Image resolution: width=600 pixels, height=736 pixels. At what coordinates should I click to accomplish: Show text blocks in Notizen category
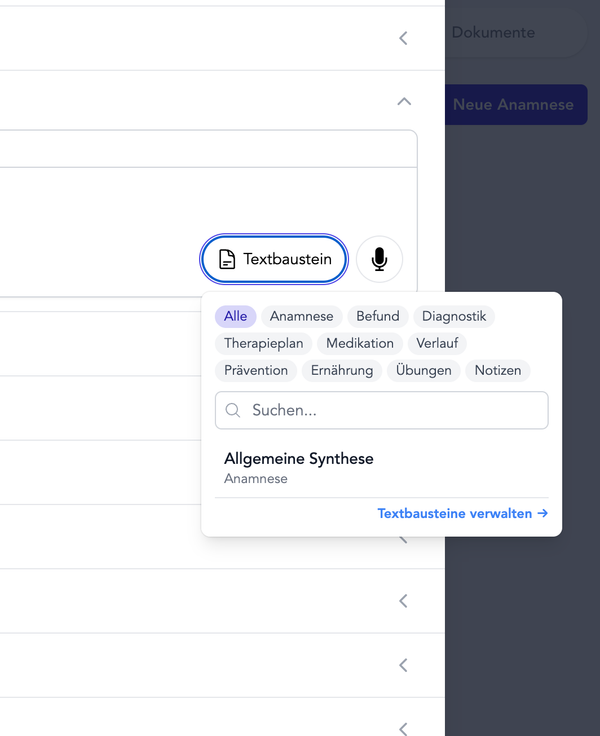click(x=498, y=370)
